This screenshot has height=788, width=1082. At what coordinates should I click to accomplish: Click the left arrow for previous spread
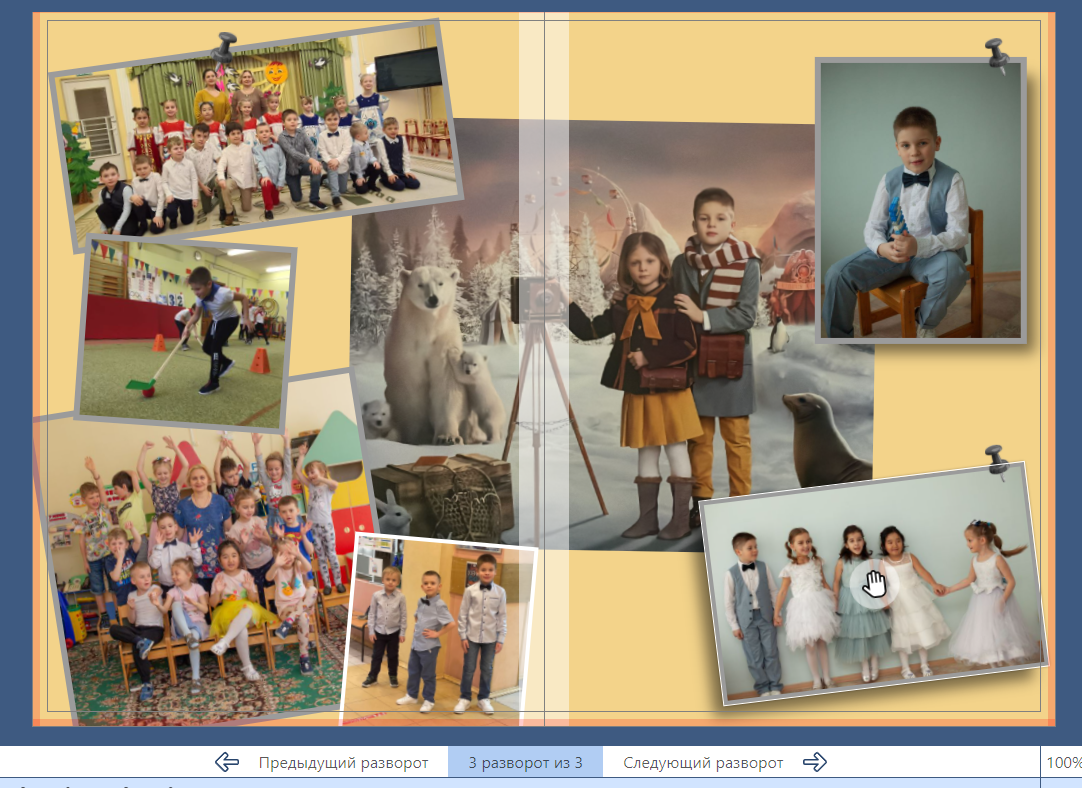click(227, 763)
